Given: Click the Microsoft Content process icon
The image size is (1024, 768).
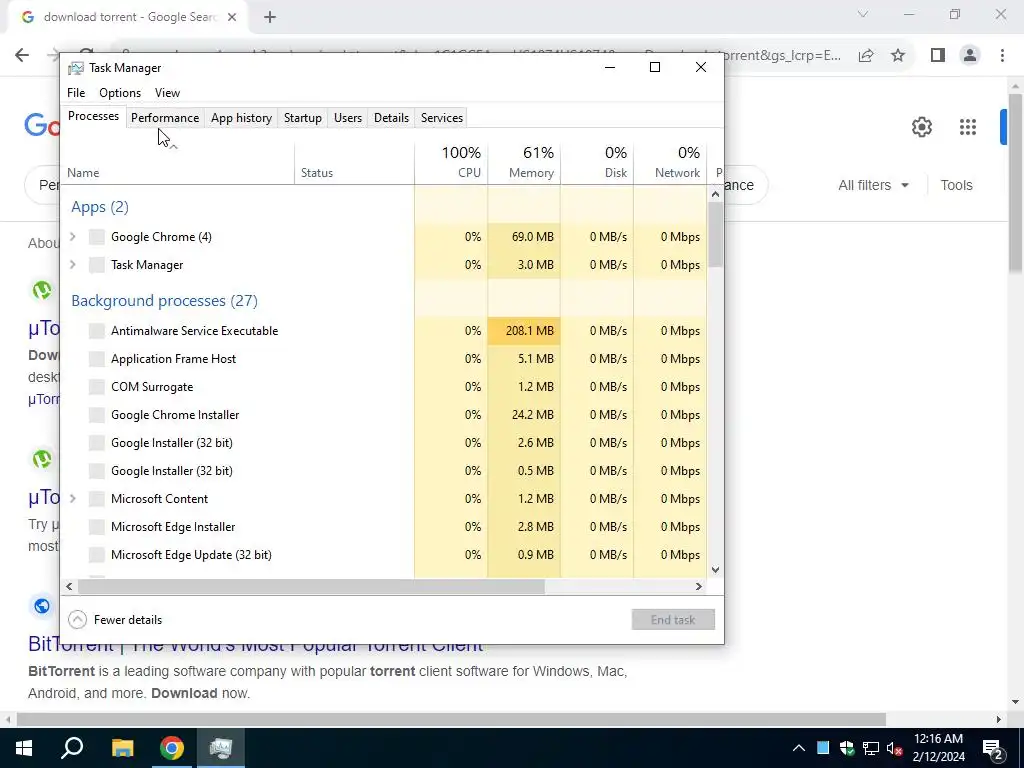Looking at the screenshot, I should pos(97,499).
